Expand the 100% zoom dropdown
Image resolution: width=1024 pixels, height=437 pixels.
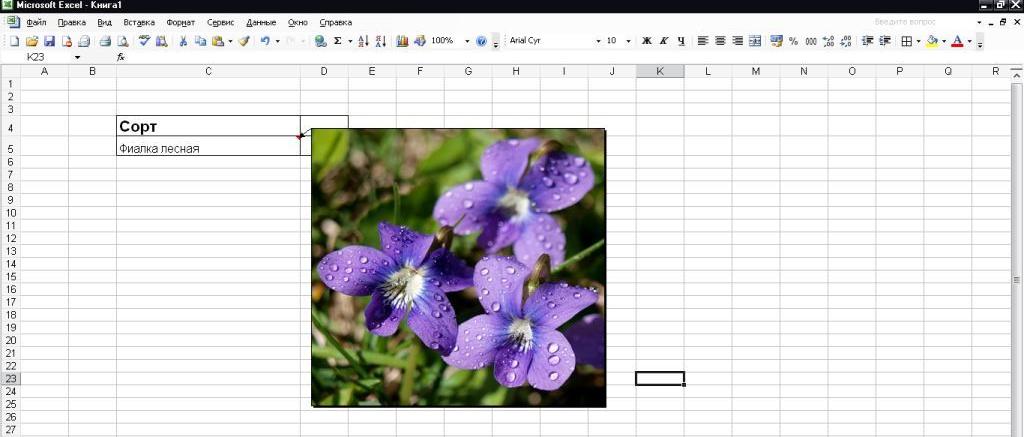click(466, 41)
